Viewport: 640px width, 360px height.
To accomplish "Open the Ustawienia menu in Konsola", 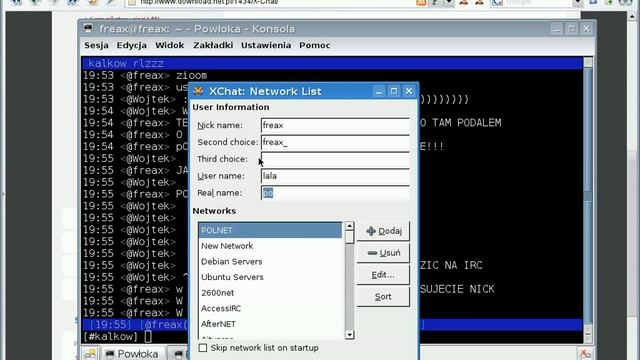I will (266, 45).
